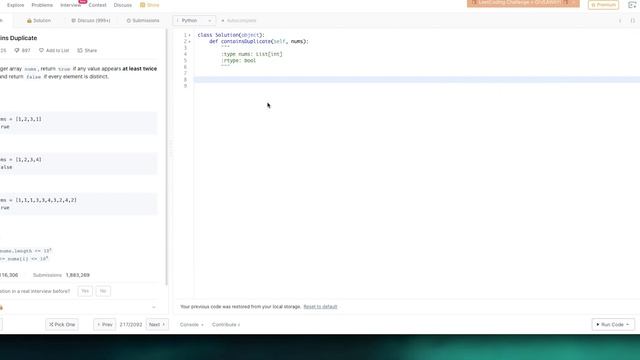Click the 'type nums: List[int]' line
This screenshot has width=640, height=360.
(x=251, y=54)
